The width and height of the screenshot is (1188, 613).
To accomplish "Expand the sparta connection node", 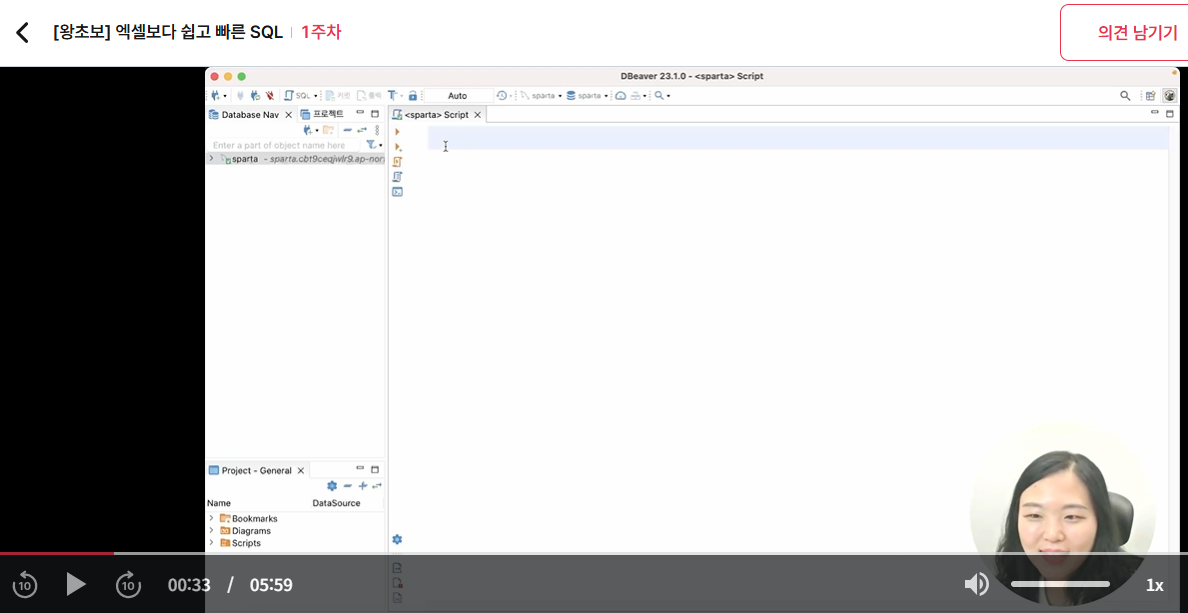I will [x=211, y=158].
